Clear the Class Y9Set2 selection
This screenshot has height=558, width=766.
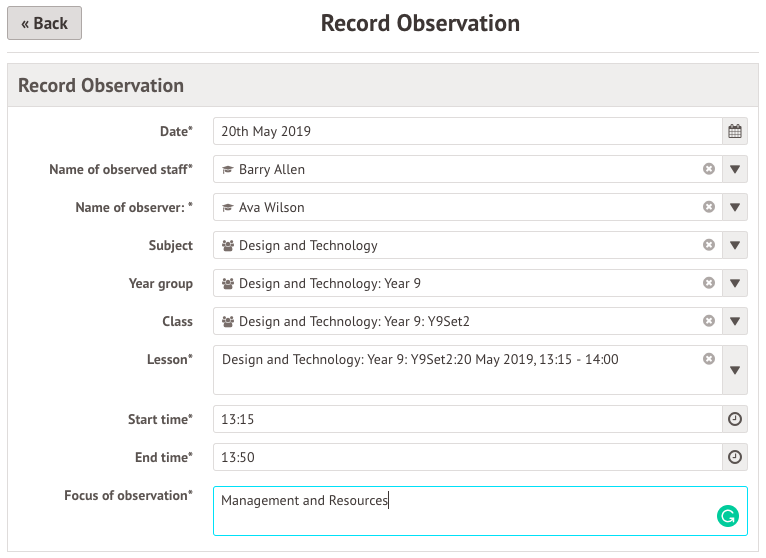pos(709,321)
